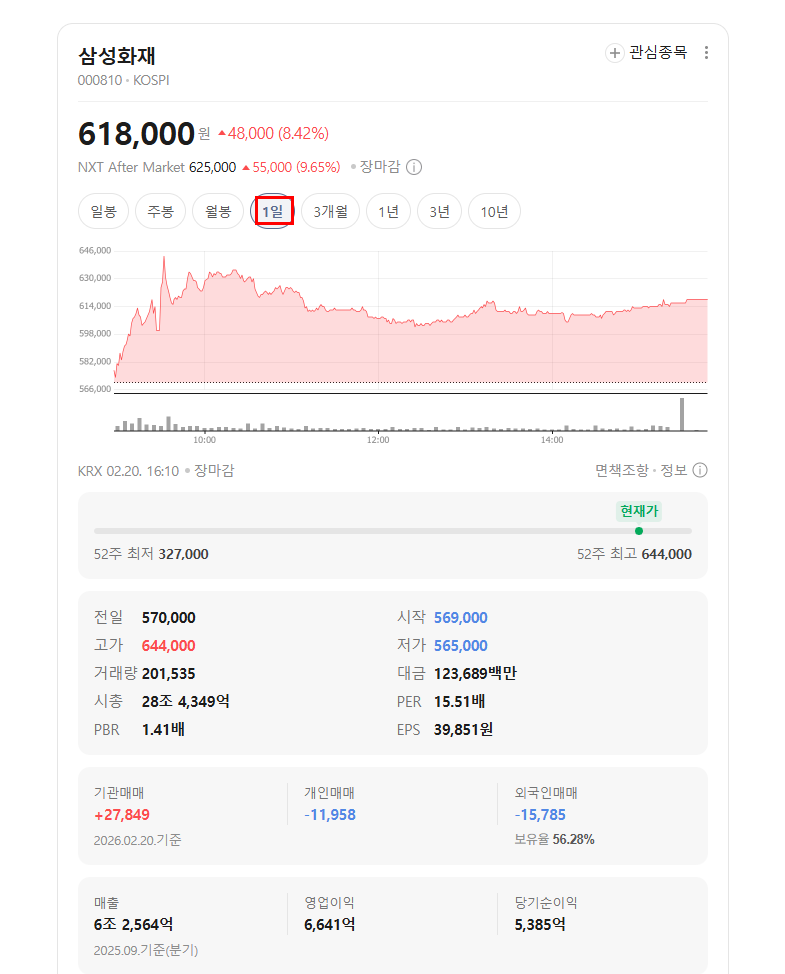Click 보유율 56.28% text
The width and height of the screenshot is (785, 974).
tap(554, 839)
